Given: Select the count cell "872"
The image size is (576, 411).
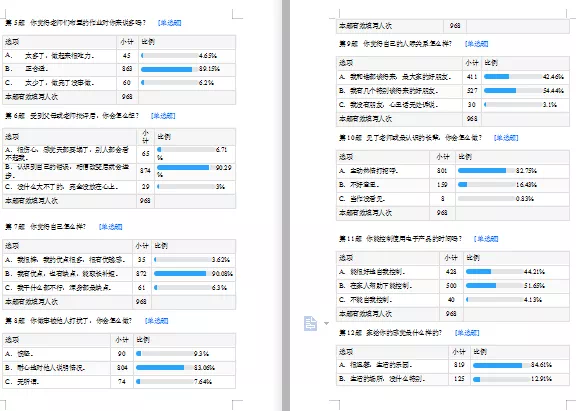Looking at the screenshot, I should point(141,274).
